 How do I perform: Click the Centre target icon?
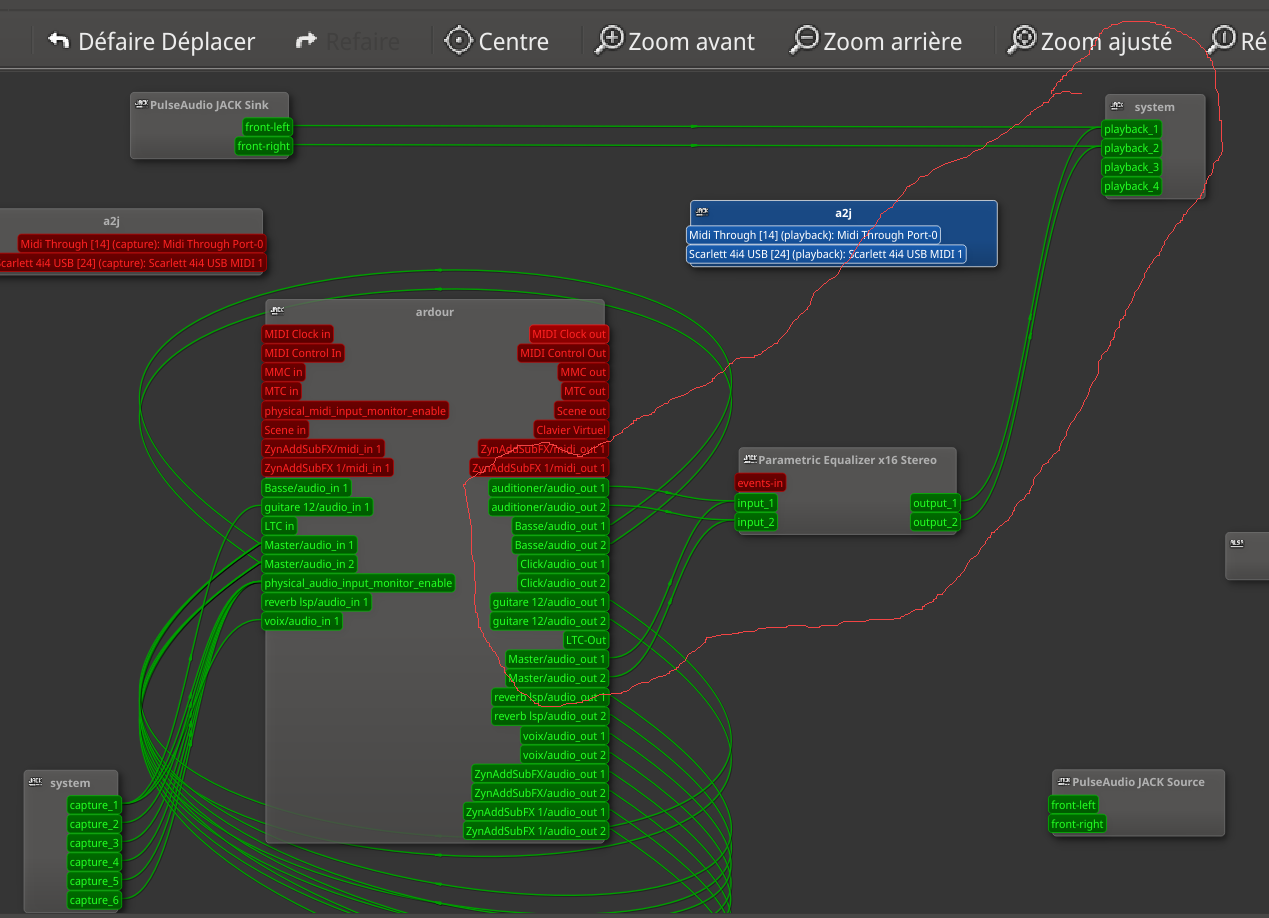click(x=459, y=40)
